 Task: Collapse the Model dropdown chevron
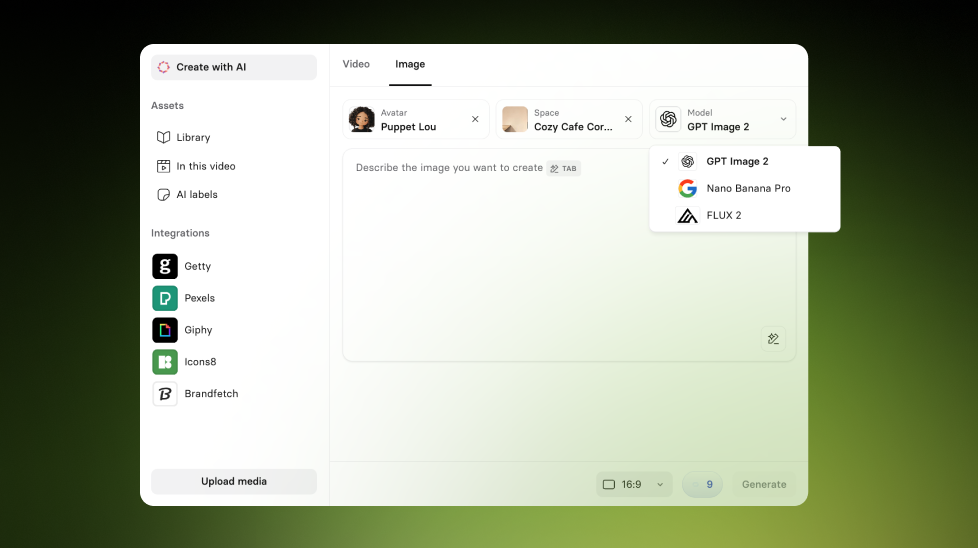[x=783, y=119]
